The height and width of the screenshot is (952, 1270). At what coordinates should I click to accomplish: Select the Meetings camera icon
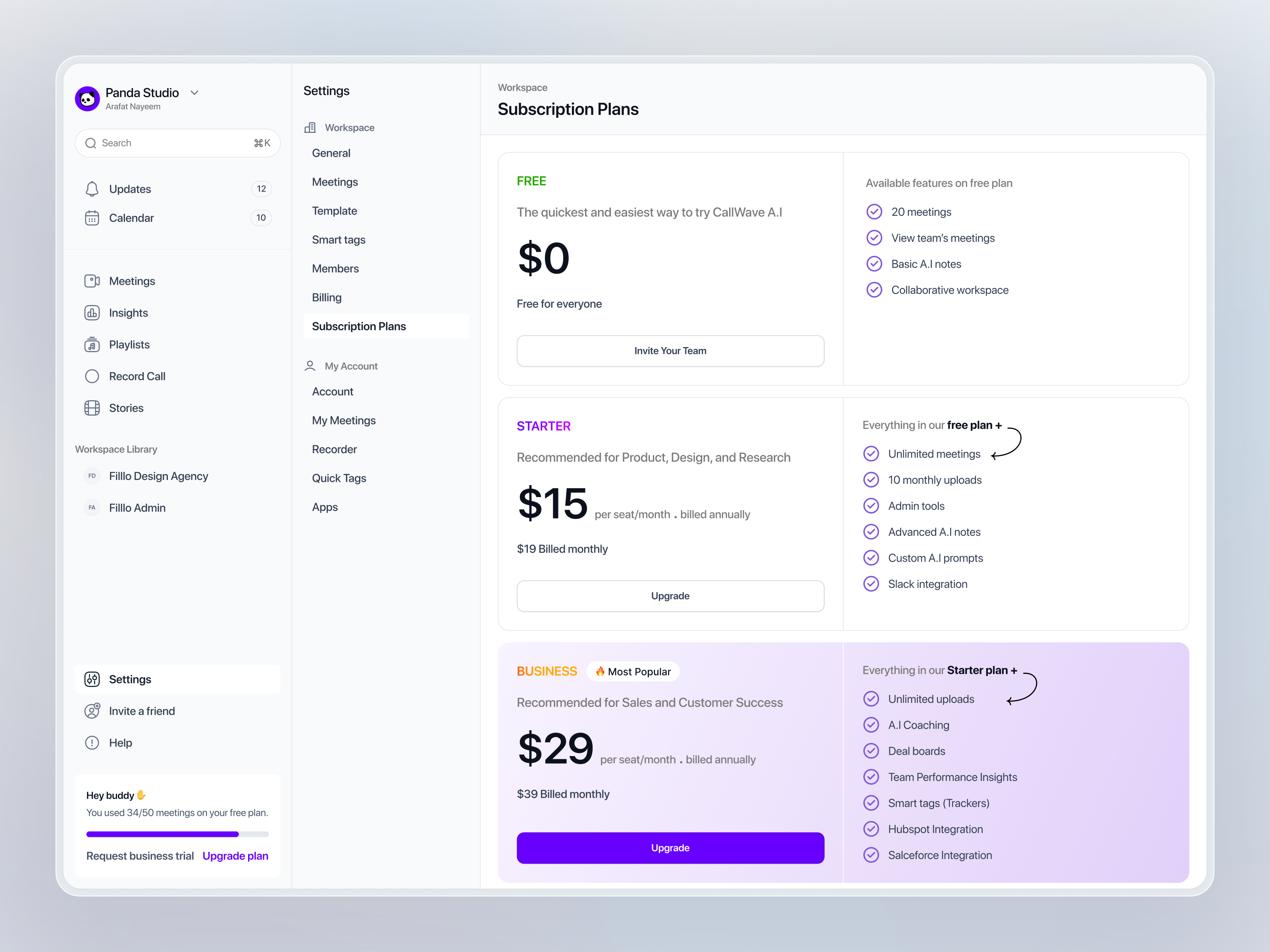[92, 280]
